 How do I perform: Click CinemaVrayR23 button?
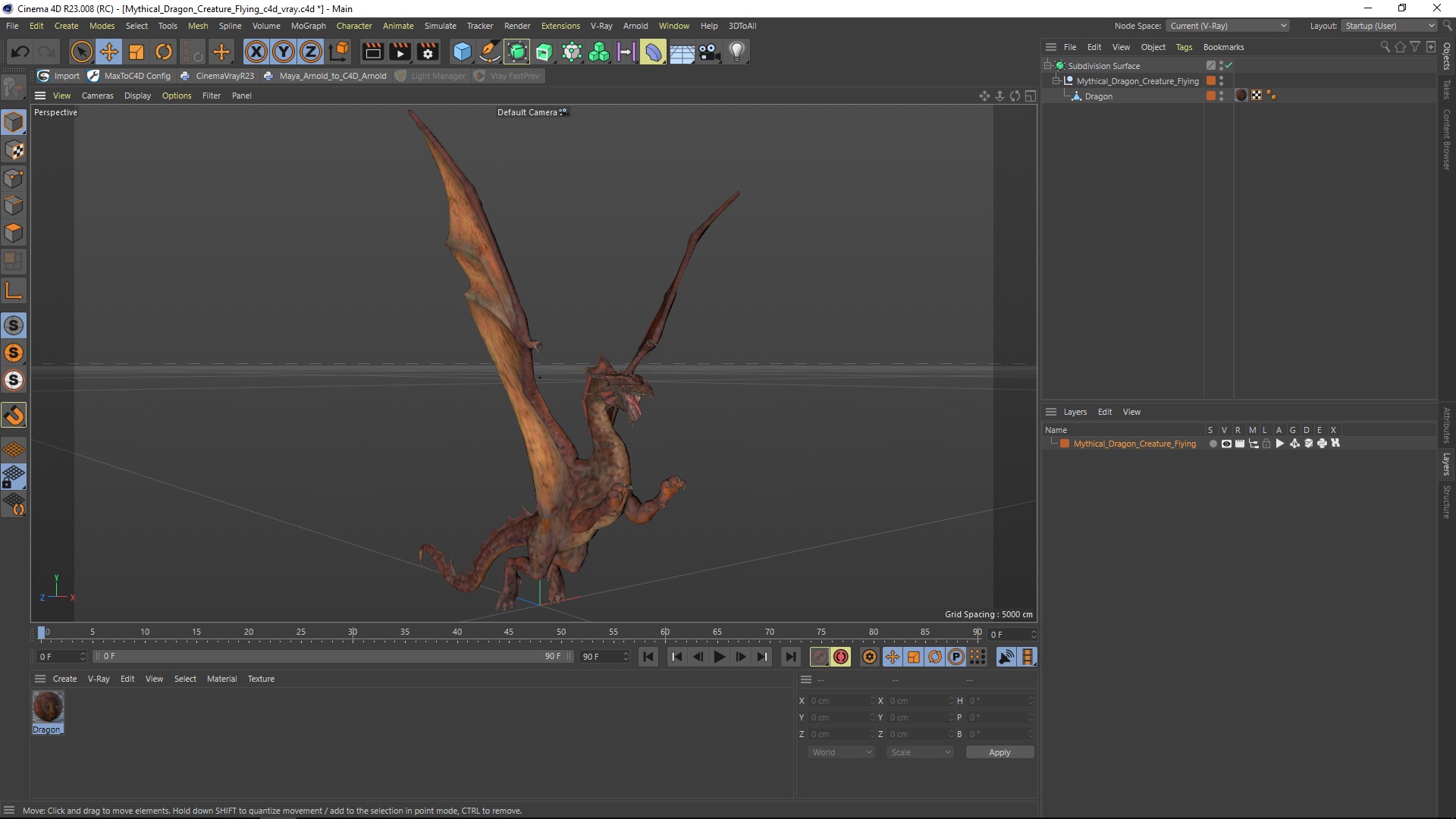pos(217,76)
